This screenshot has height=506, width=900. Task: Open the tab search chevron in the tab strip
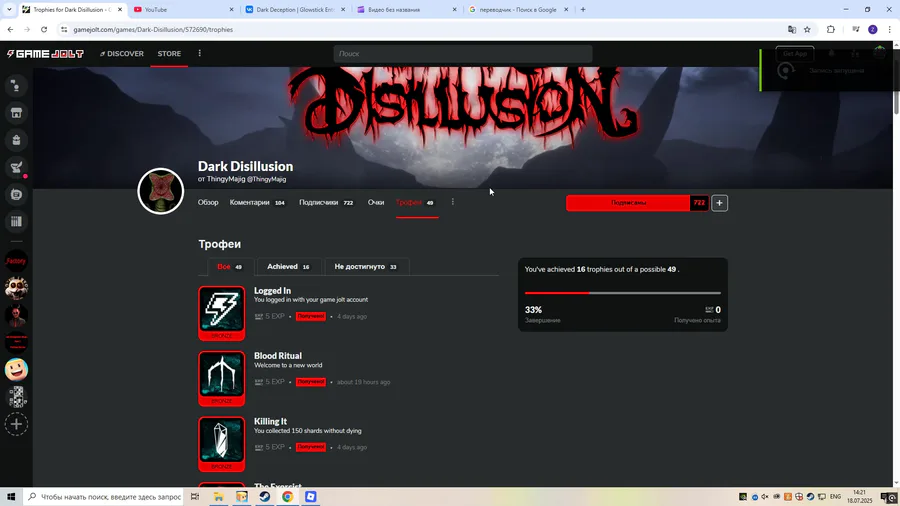[x=9, y=10]
